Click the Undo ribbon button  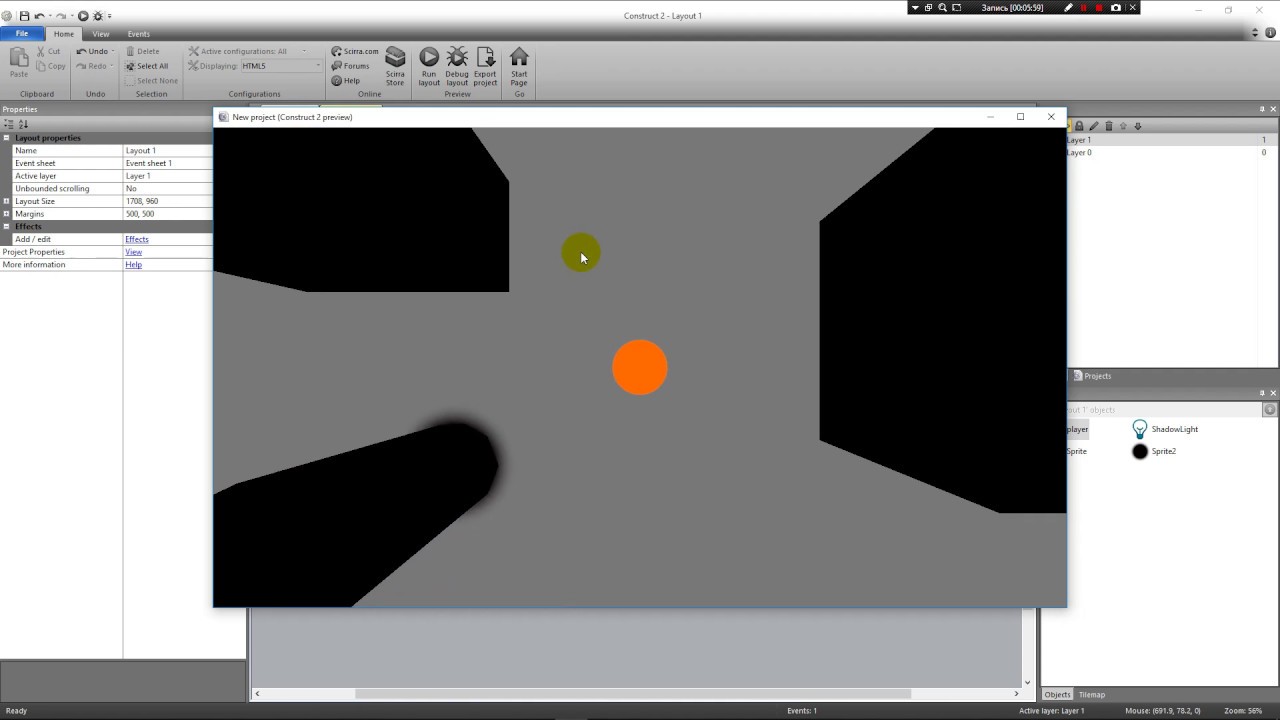92,51
